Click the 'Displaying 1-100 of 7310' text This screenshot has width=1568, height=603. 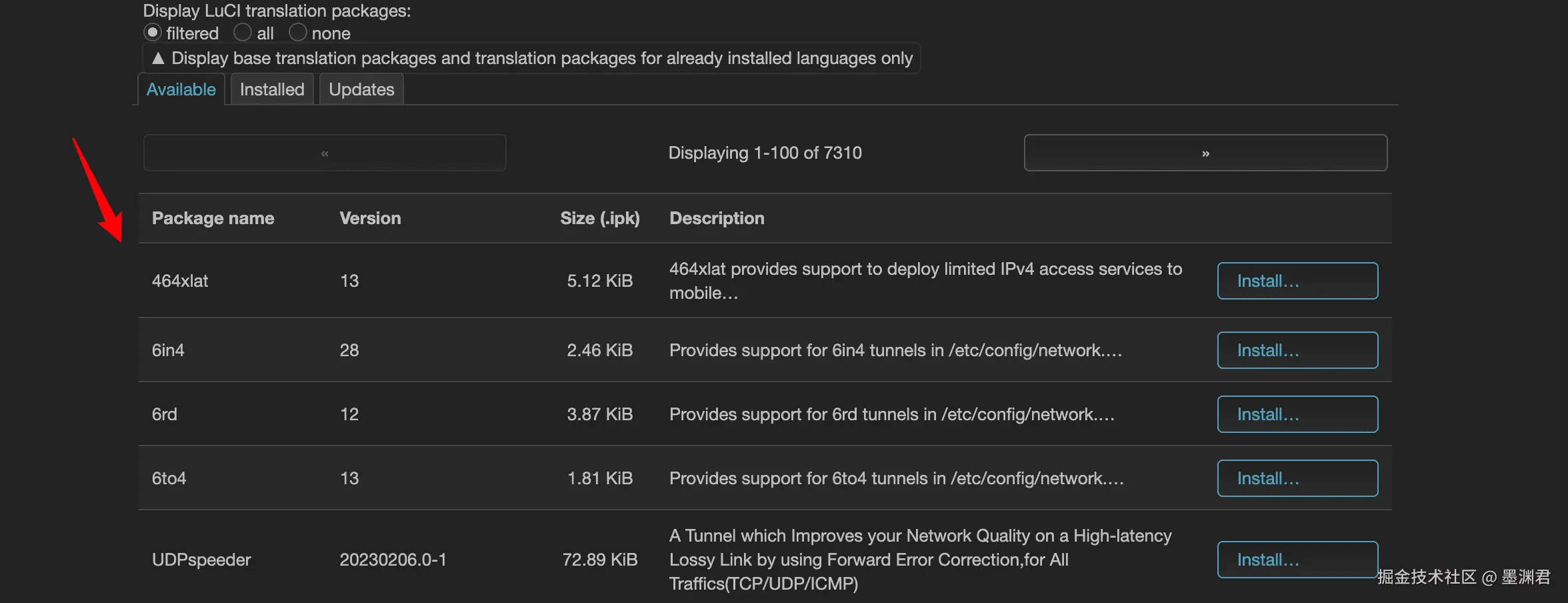pos(765,153)
